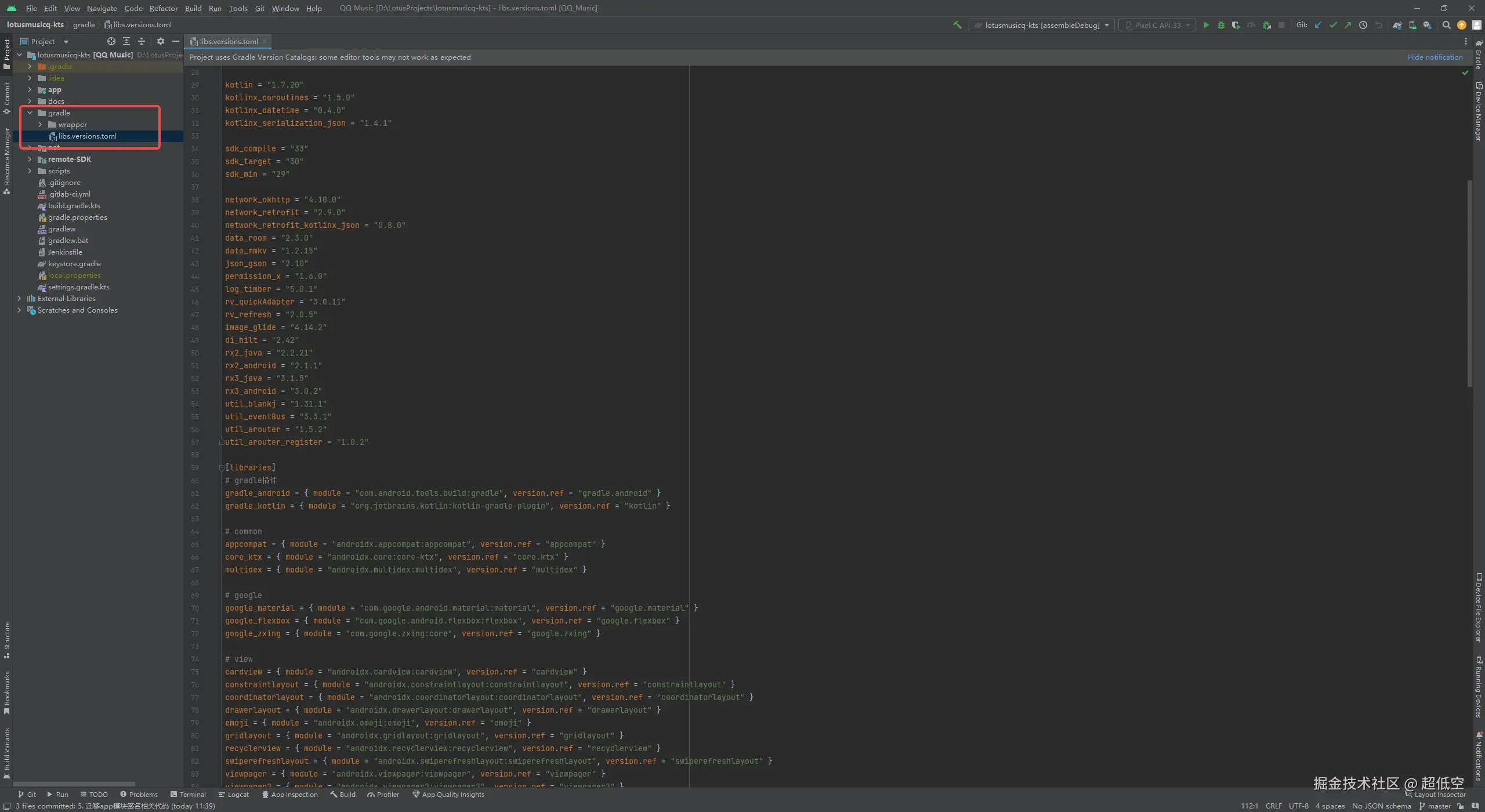1485x812 pixels.
Task: Expand the remote-SDK folder
Action: coord(30,159)
